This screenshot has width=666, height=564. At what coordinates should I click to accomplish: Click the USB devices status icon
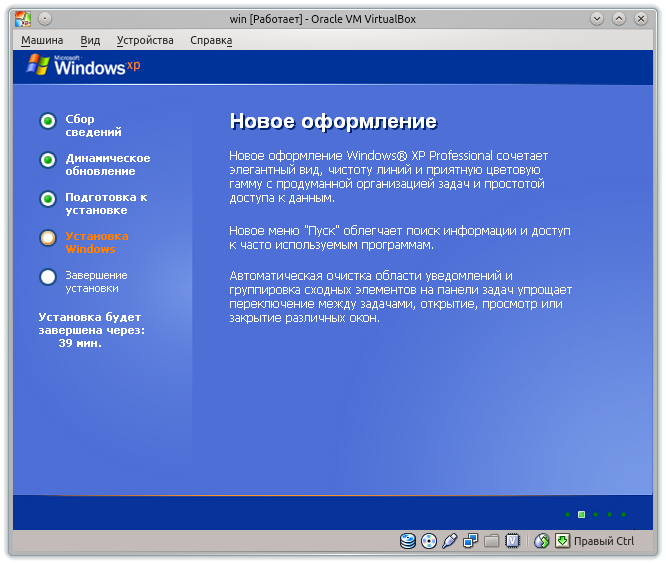pyautogui.click(x=449, y=541)
